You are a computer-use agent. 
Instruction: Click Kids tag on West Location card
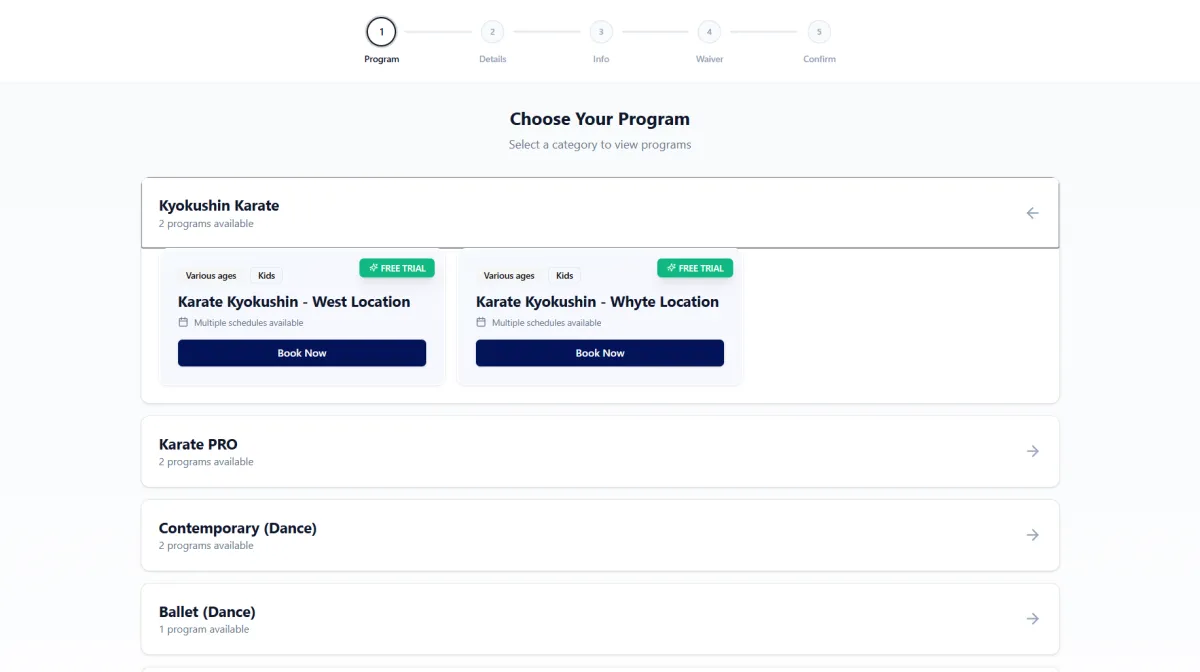coord(266,276)
